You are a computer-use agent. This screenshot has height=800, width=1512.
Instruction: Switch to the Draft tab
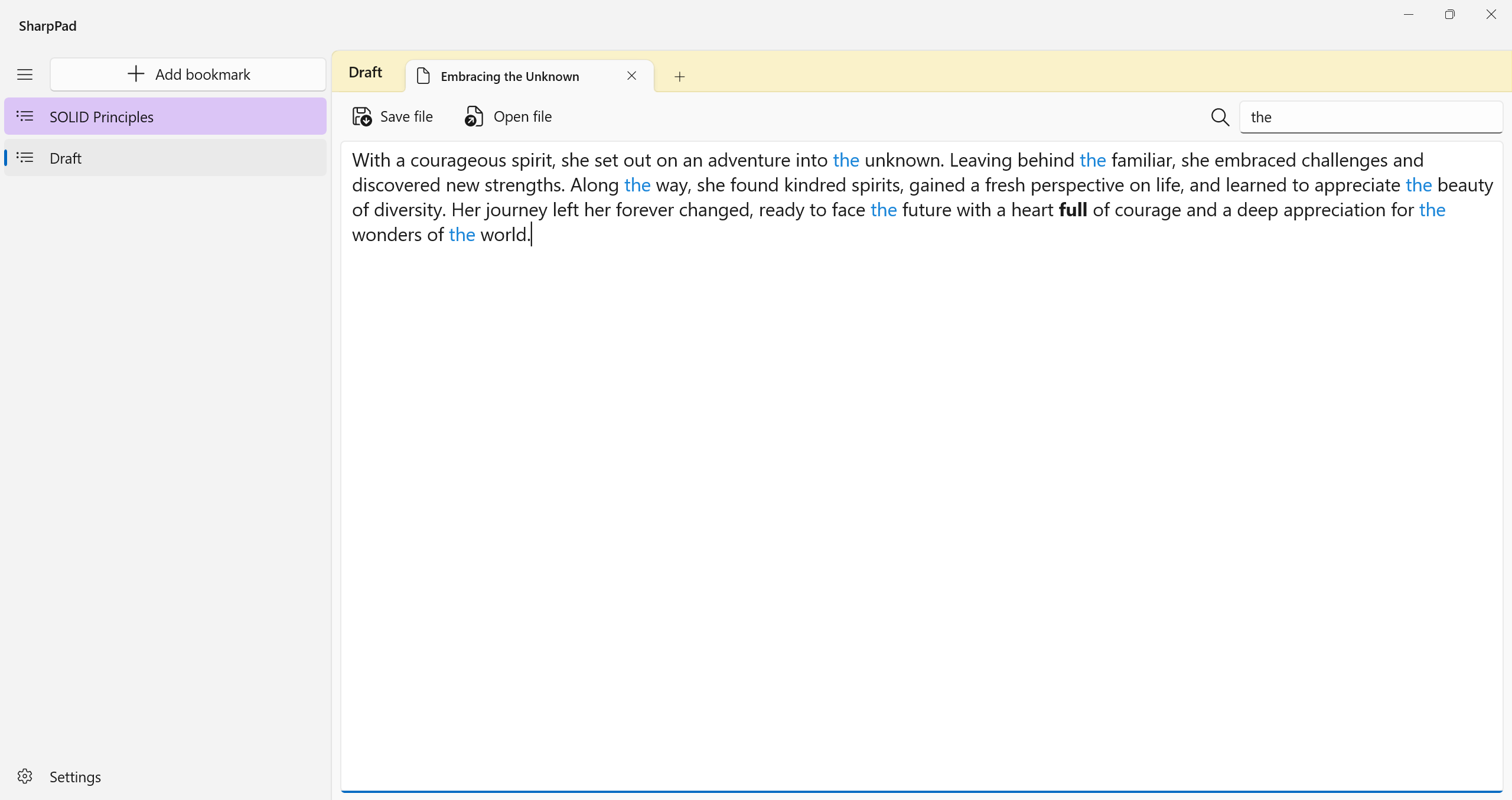point(366,72)
